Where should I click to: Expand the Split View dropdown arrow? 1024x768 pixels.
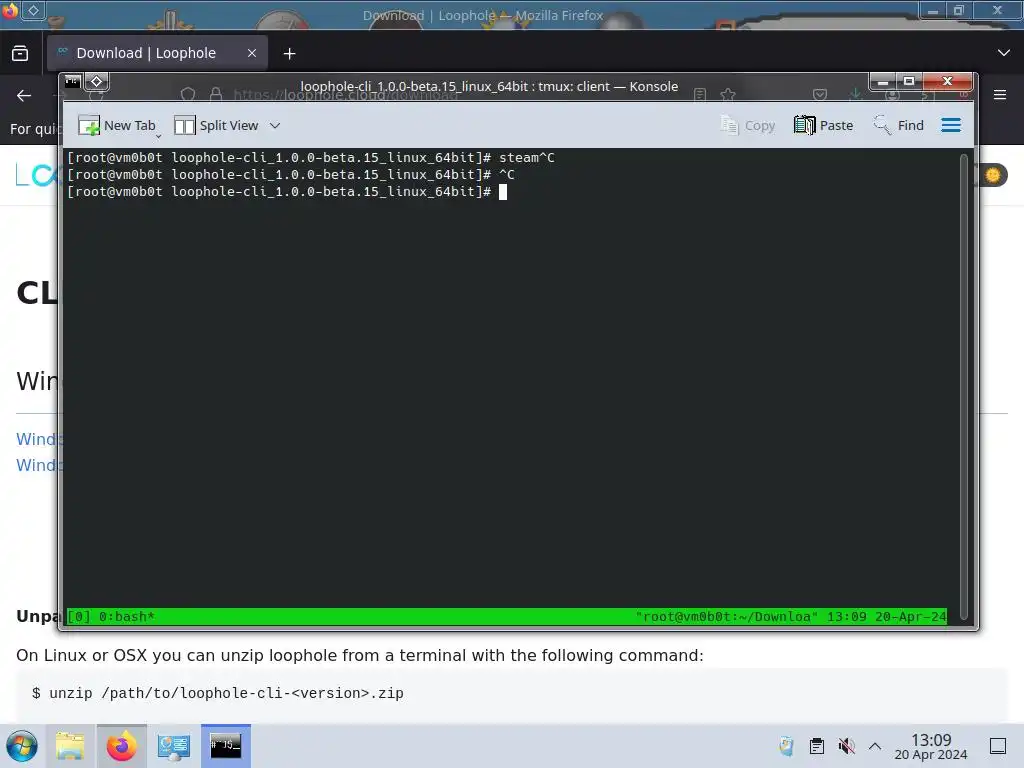click(275, 125)
